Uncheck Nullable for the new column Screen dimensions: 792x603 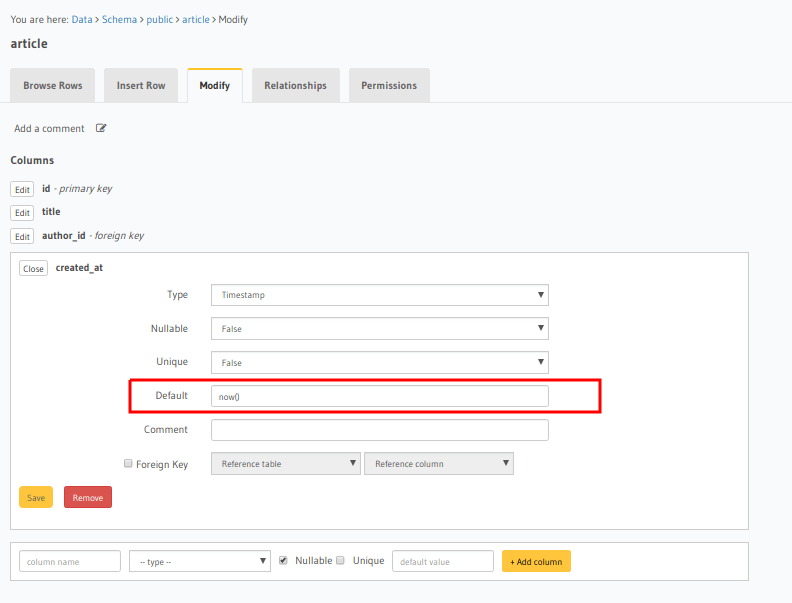click(284, 560)
